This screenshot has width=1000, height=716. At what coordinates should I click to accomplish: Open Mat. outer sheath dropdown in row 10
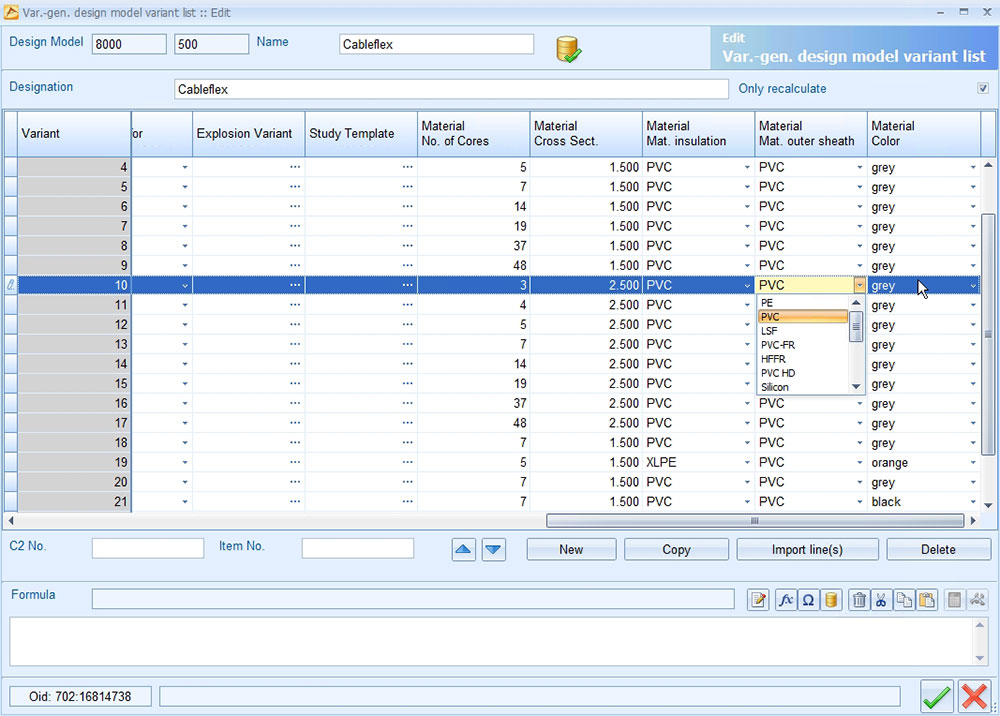(x=859, y=286)
